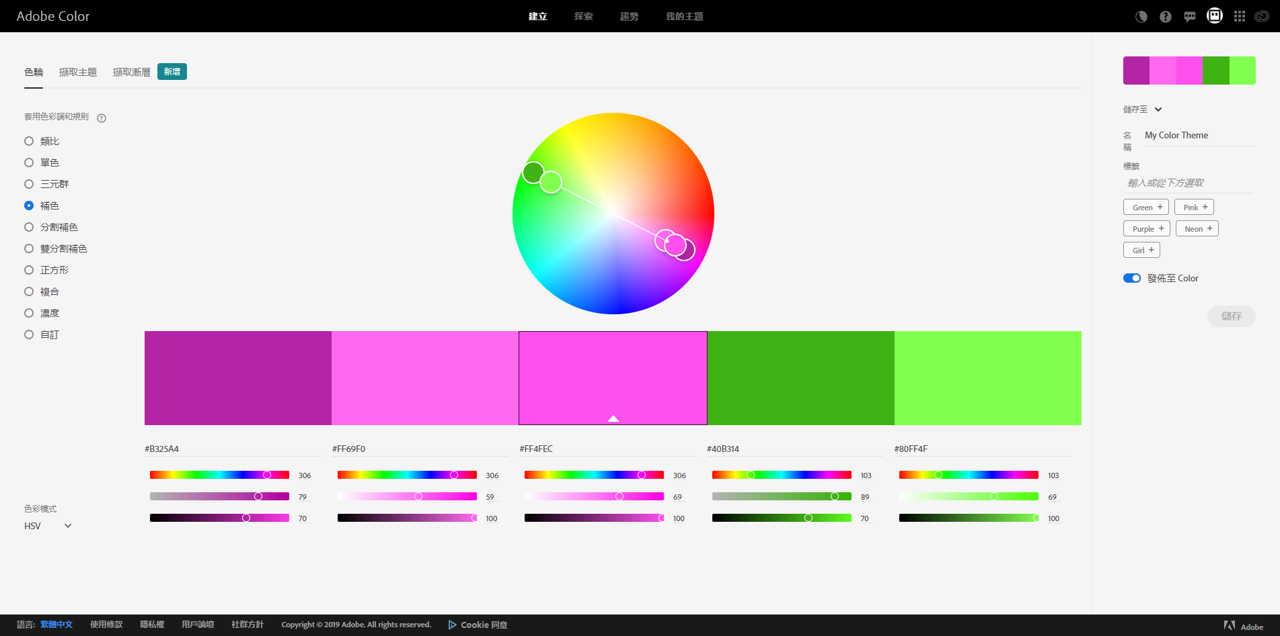
Task: Open the 探索 top navigation item
Action: pos(584,17)
